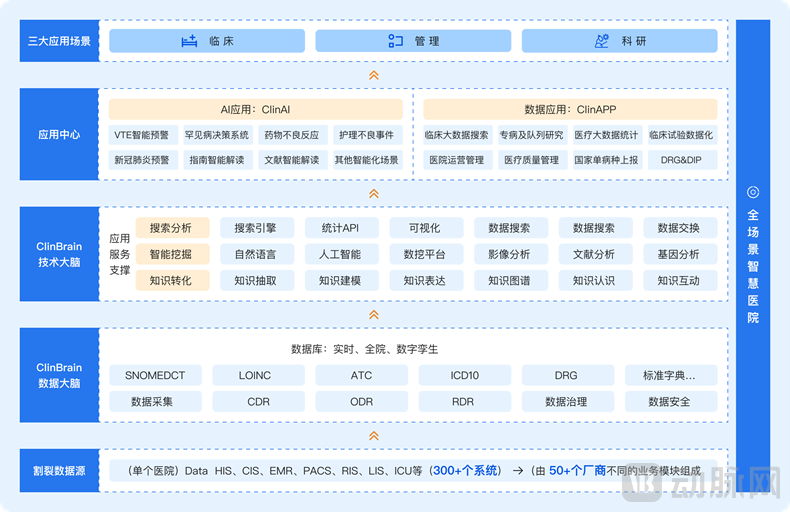Pick the DRG&DIP box
The height and width of the screenshot is (512, 790).
(683, 160)
